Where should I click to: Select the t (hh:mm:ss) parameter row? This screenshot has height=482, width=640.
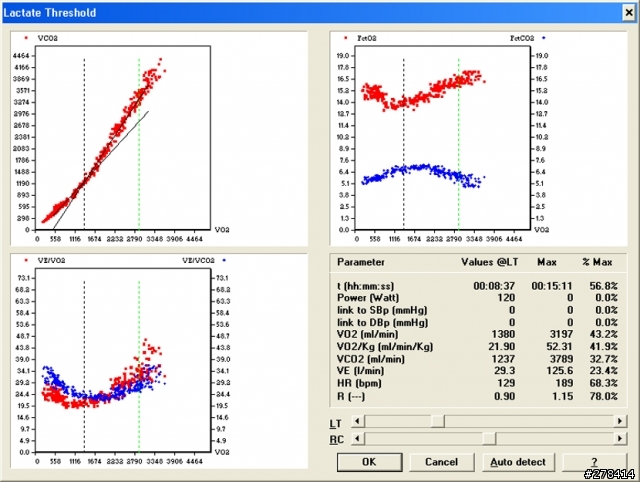[x=478, y=286]
